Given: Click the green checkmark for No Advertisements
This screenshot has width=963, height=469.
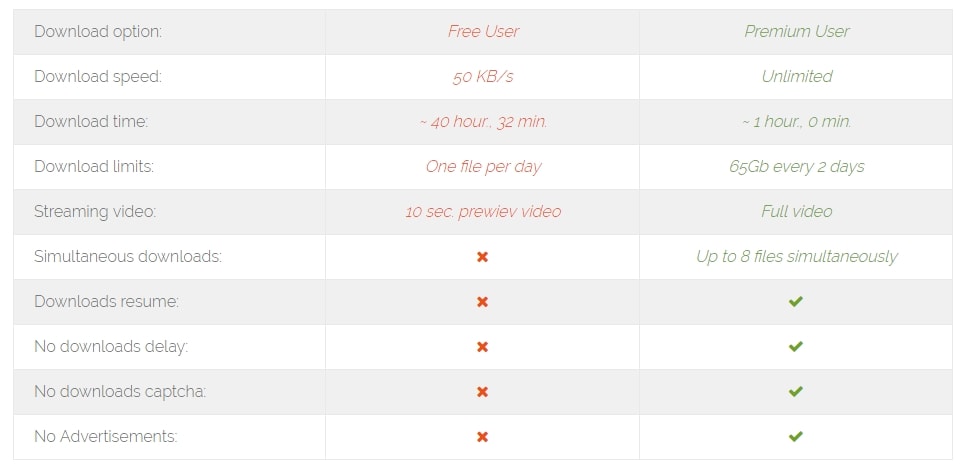Looking at the screenshot, I should (x=796, y=437).
